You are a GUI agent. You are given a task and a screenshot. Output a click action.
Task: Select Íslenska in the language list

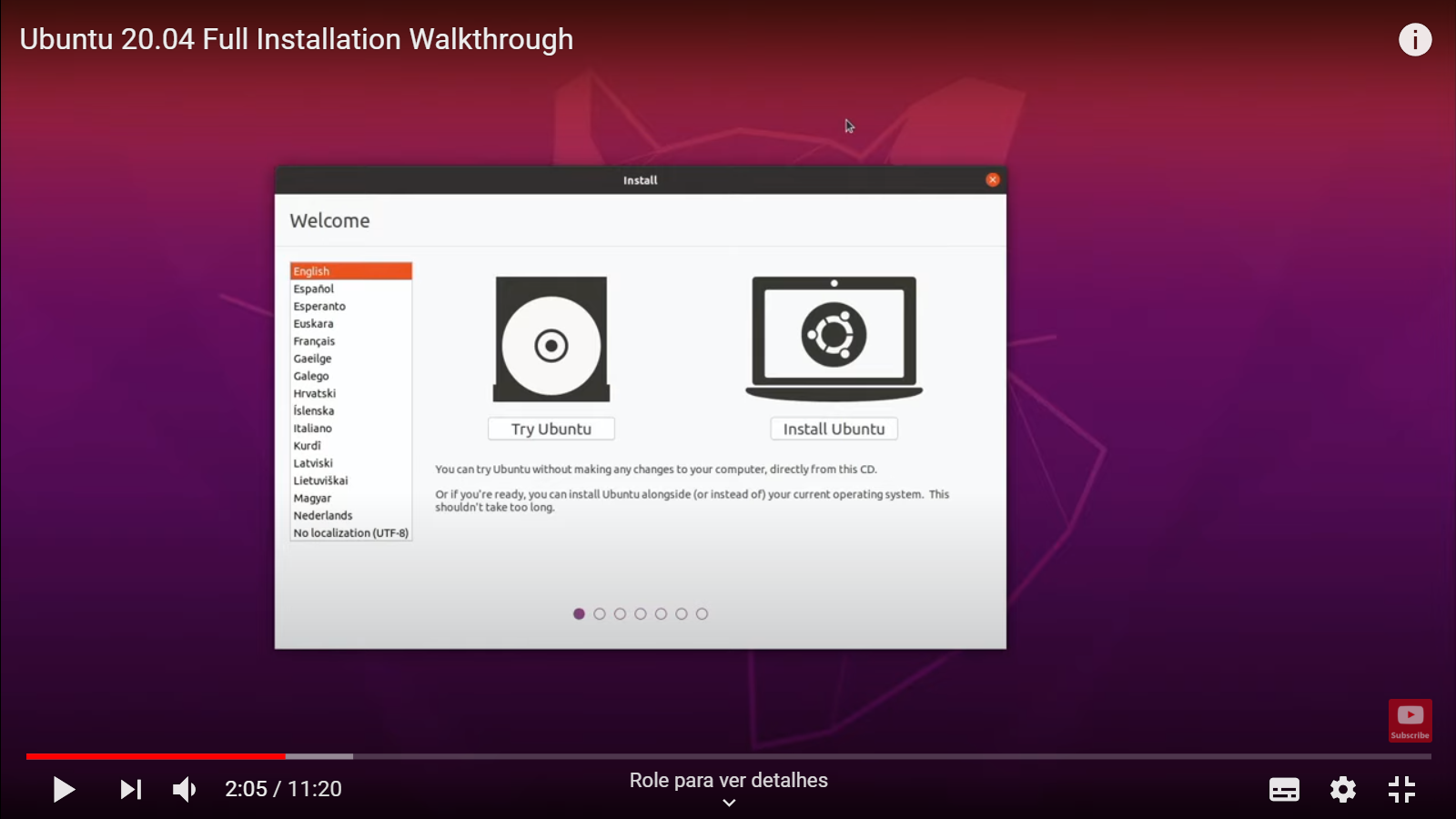pos(350,410)
